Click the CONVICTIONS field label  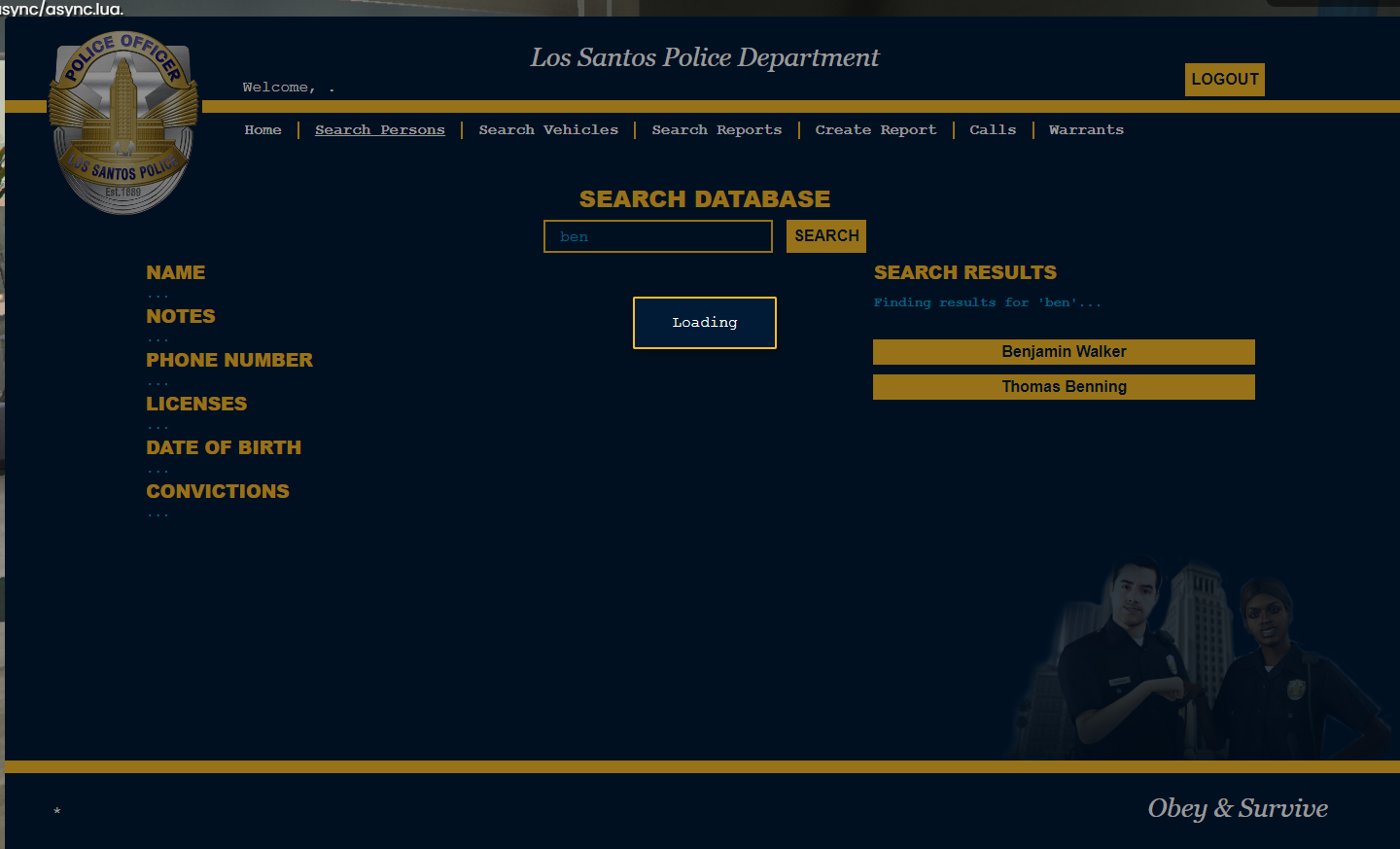coord(218,492)
